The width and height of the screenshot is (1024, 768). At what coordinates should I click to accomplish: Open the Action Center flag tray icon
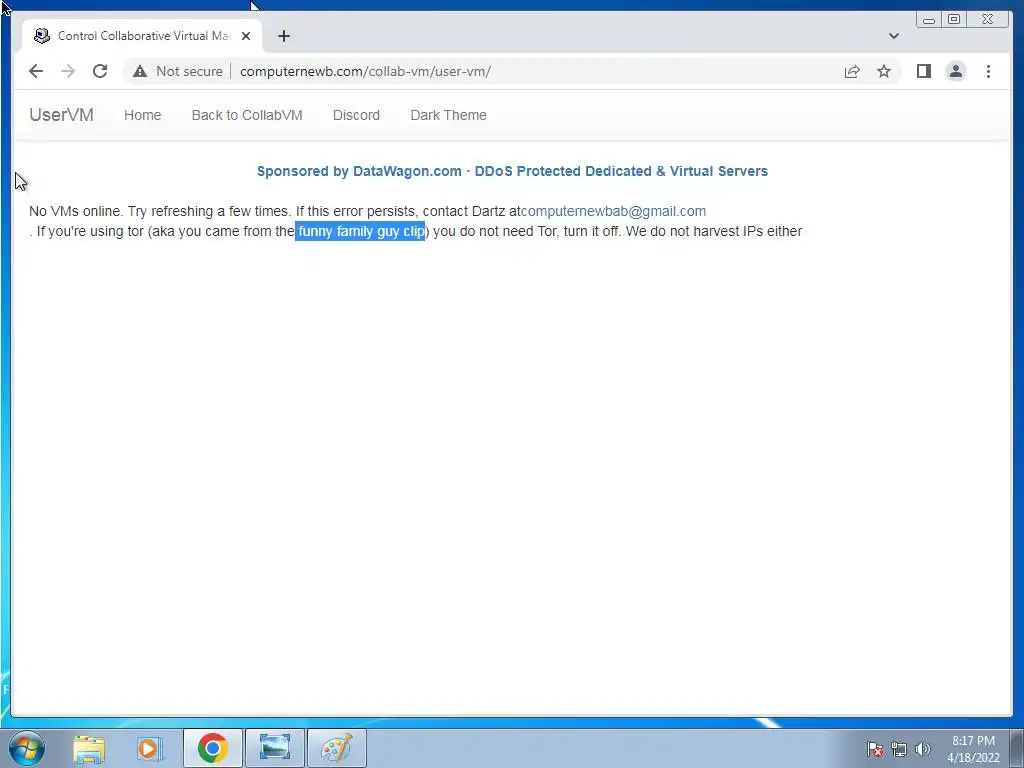875,749
